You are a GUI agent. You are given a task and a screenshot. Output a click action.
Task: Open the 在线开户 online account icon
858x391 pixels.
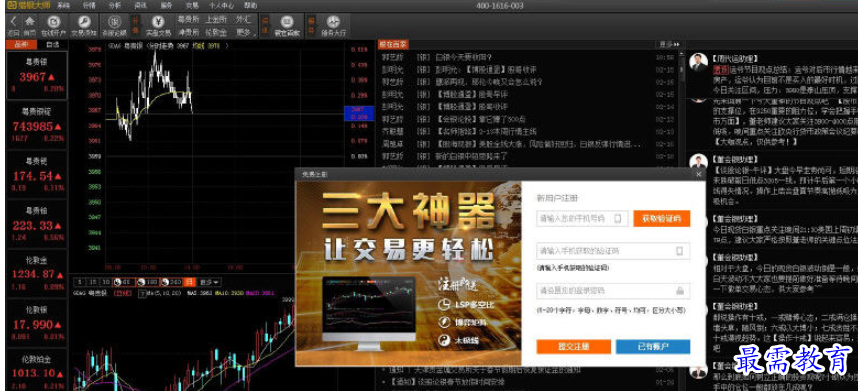point(53,25)
